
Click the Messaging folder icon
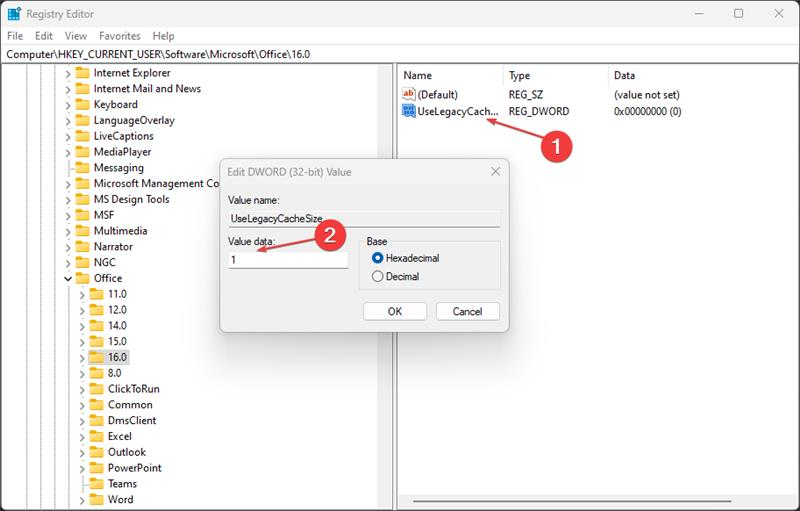point(82,168)
